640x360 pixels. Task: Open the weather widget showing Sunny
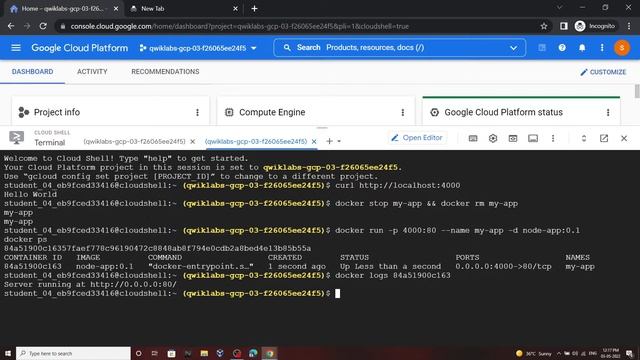(533, 353)
